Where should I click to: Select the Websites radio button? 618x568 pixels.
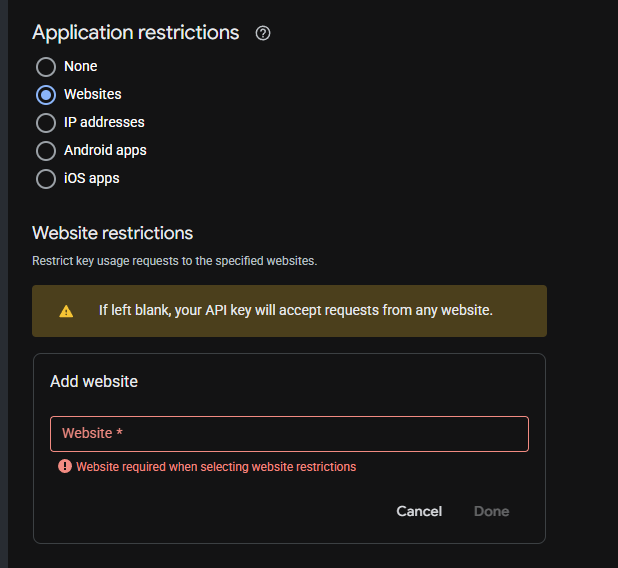[x=46, y=95]
